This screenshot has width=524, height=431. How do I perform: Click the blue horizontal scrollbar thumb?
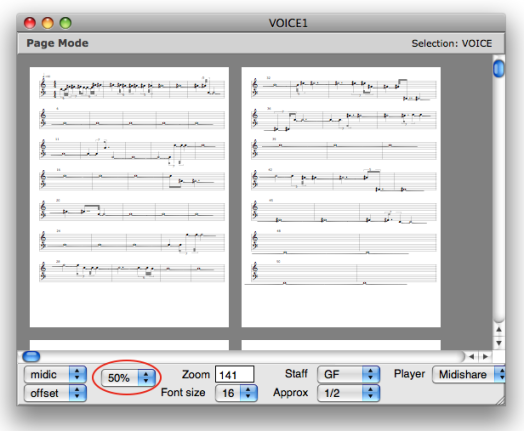[31, 356]
